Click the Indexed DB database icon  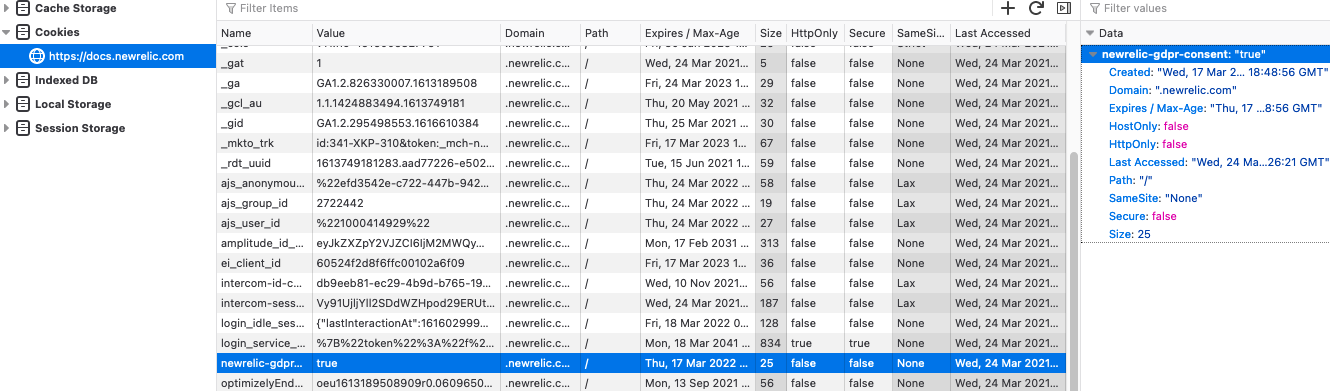pos(22,80)
